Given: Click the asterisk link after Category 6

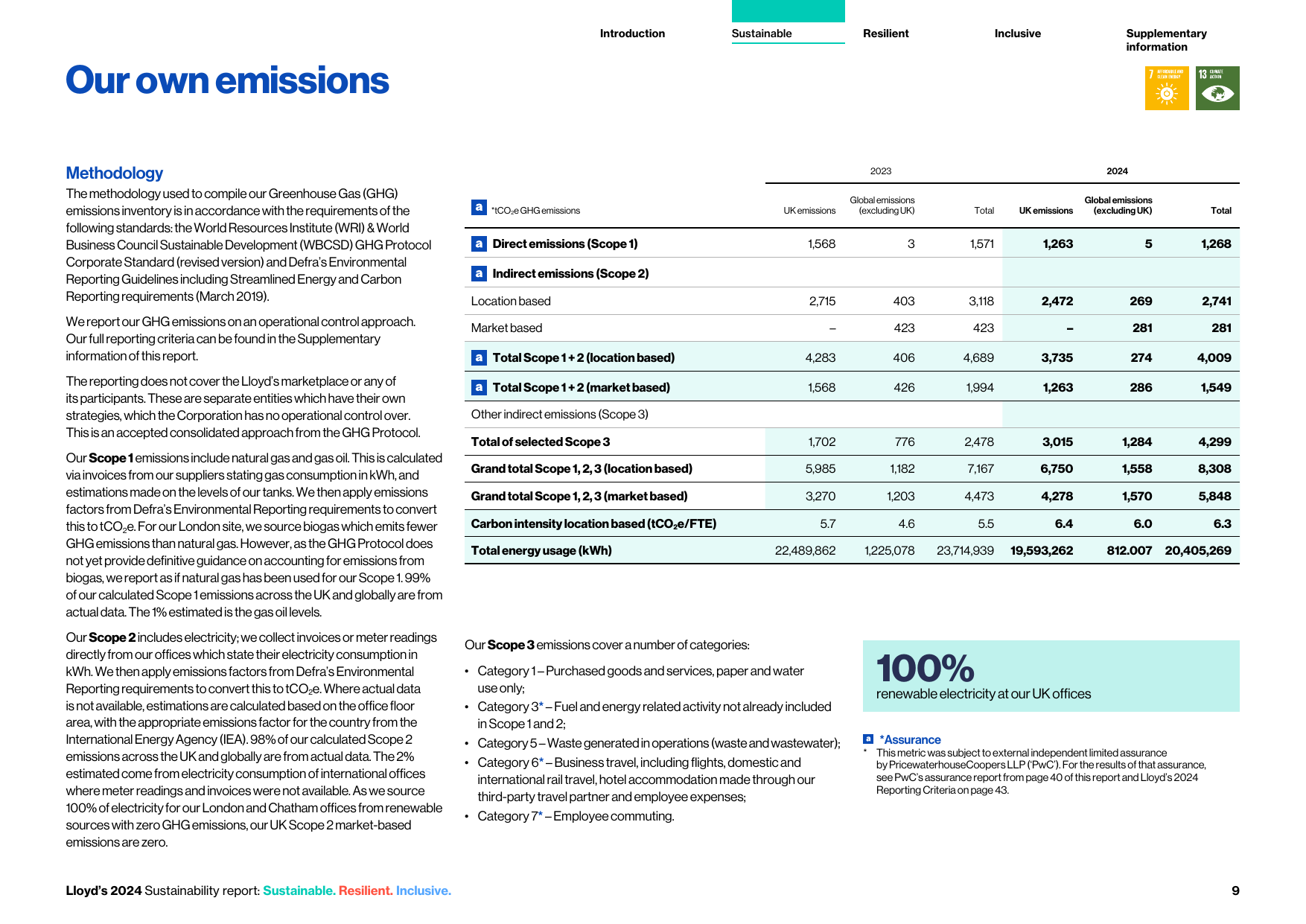Looking at the screenshot, I should click(541, 762).
